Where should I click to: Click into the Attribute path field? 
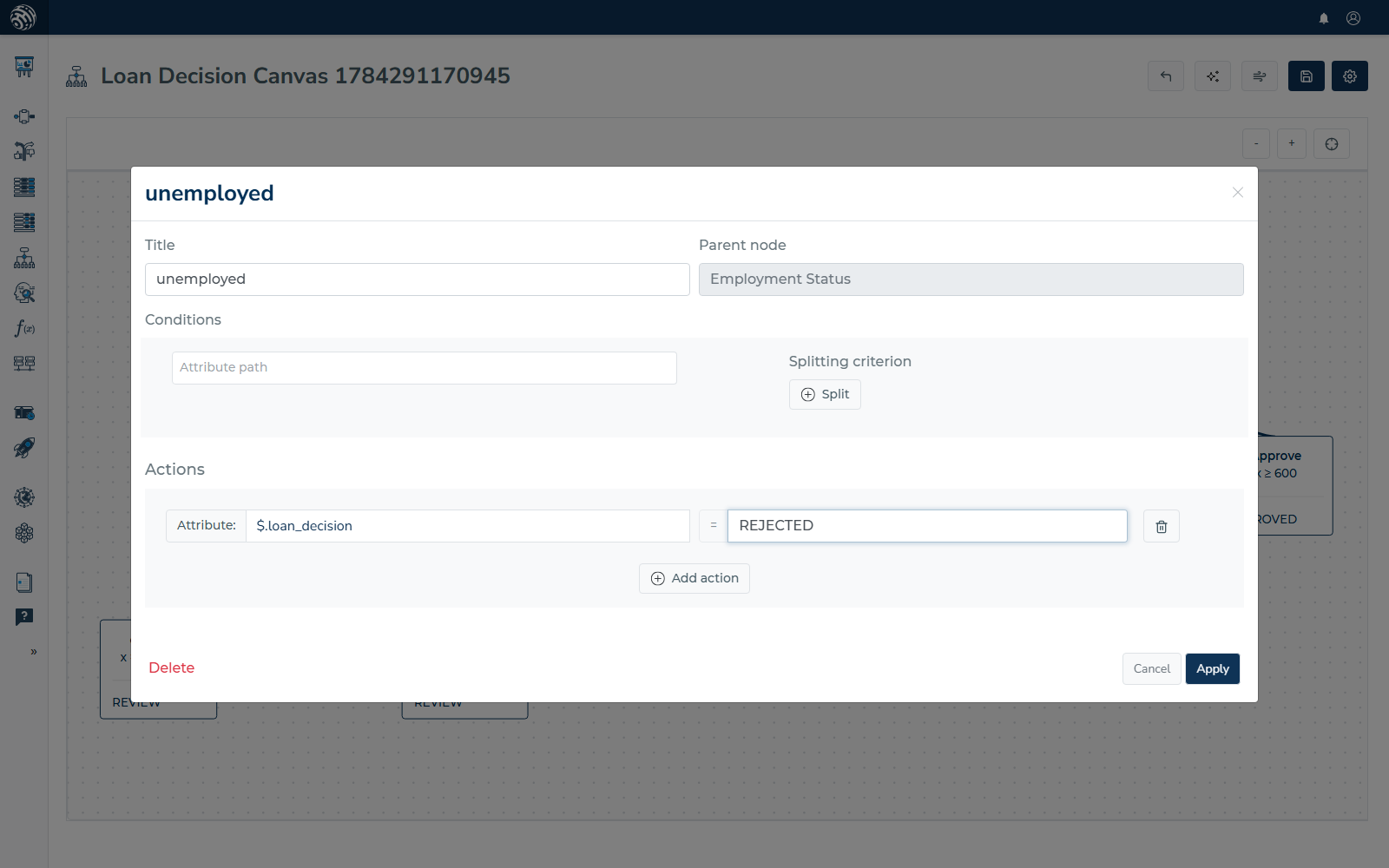[x=425, y=368]
